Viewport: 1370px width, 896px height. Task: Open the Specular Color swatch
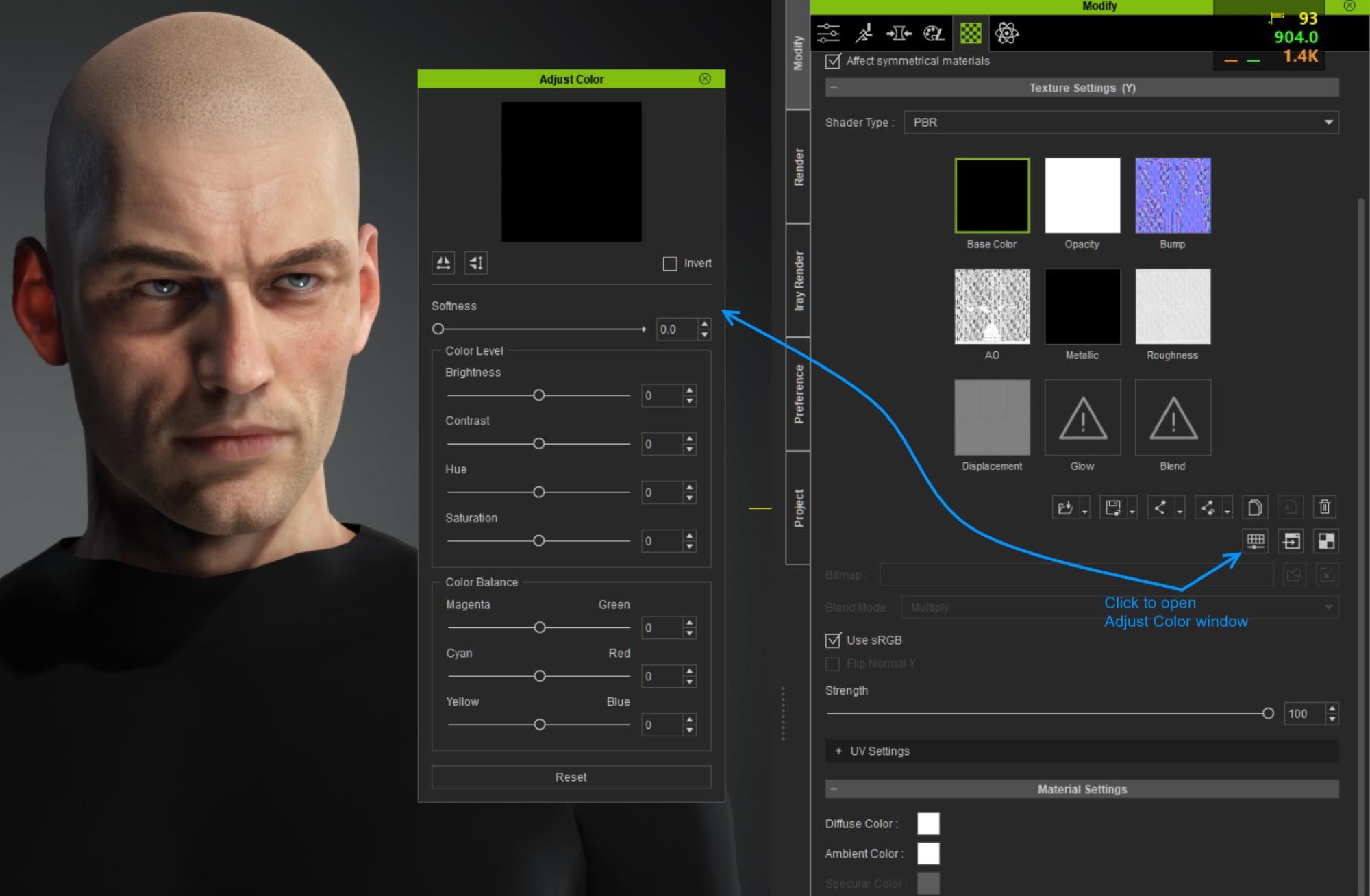click(x=928, y=884)
